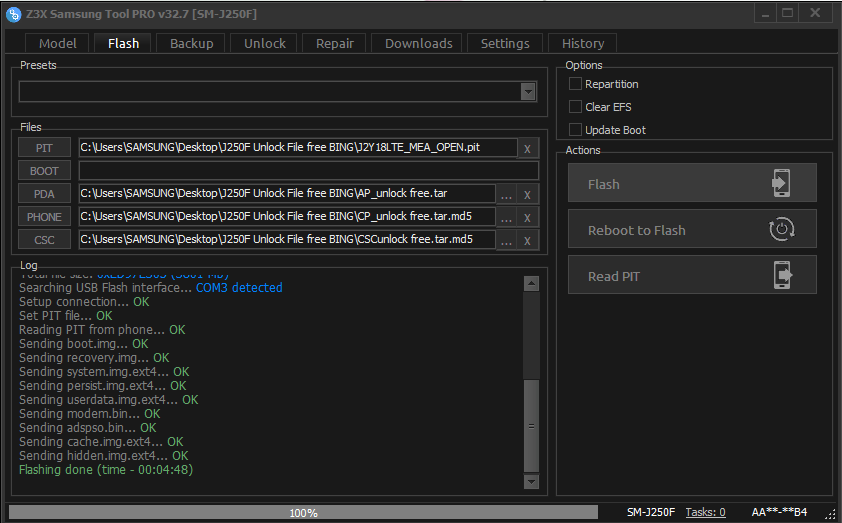Browse for the PHONE file
This screenshot has width=842, height=523.
(506, 218)
